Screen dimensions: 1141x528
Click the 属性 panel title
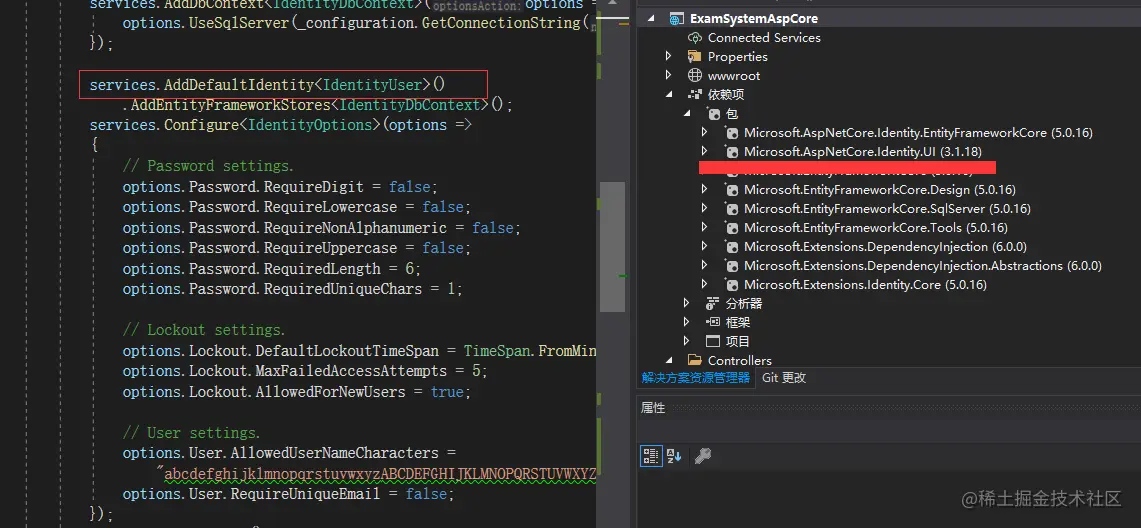653,408
